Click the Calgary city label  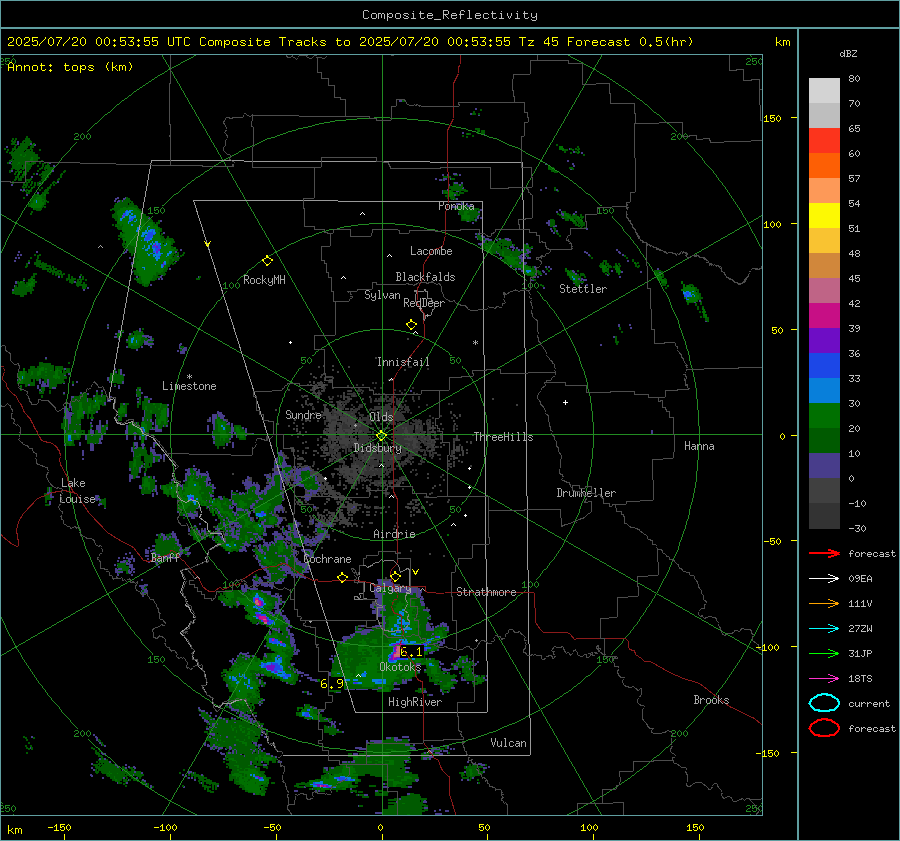tap(390, 588)
